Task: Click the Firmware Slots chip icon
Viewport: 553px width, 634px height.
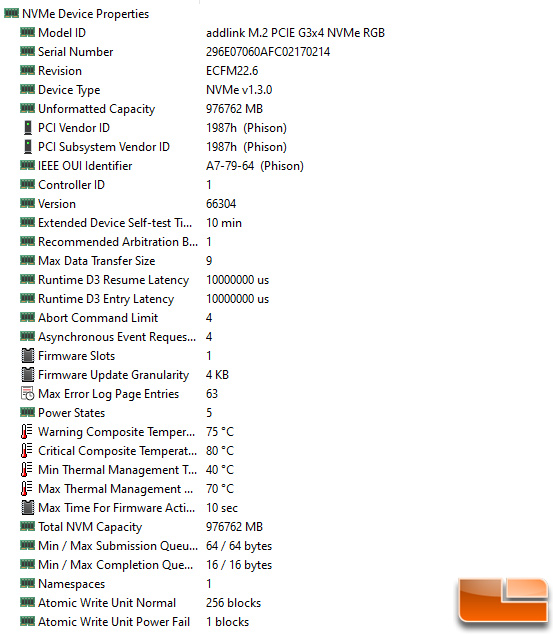Action: coord(27,356)
